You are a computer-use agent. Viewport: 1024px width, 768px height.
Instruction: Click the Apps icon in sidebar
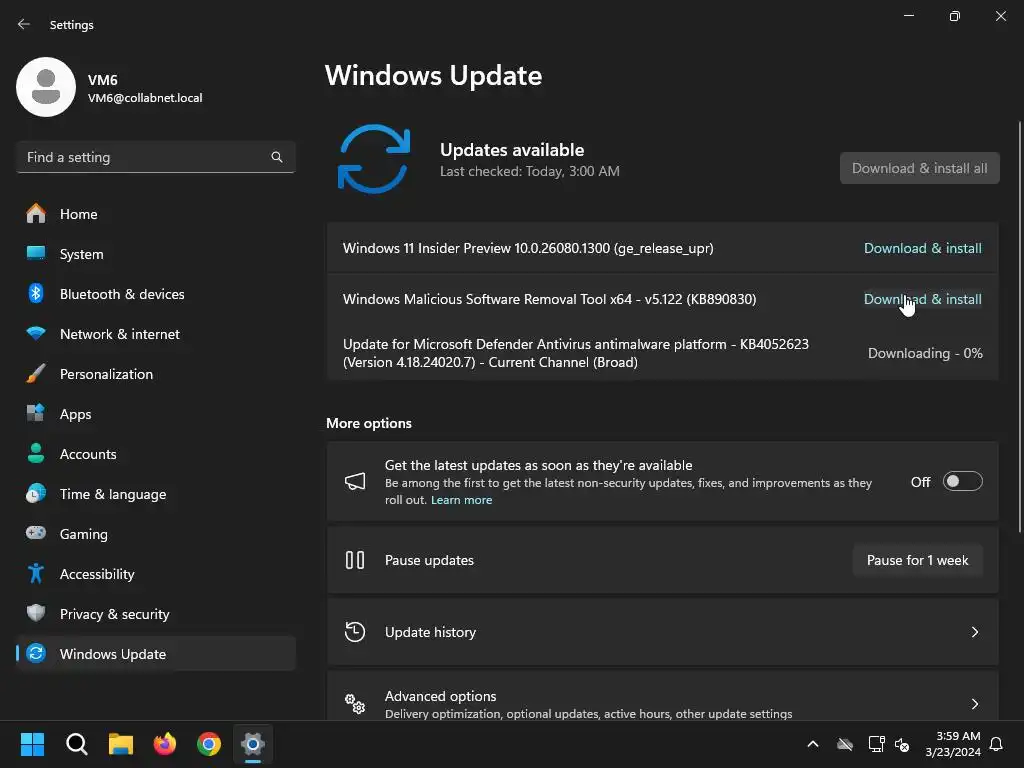coord(36,413)
